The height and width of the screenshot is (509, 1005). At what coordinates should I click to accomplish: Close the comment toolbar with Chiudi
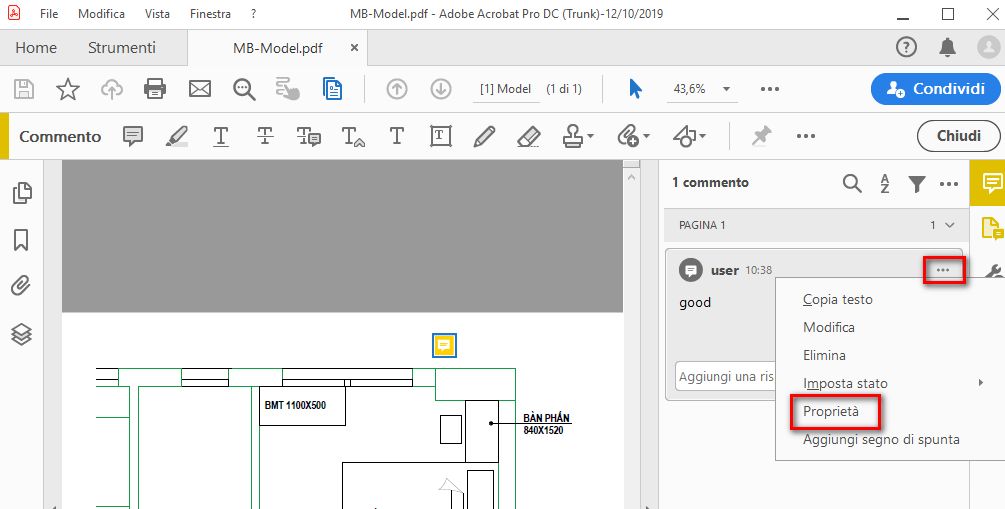(958, 136)
